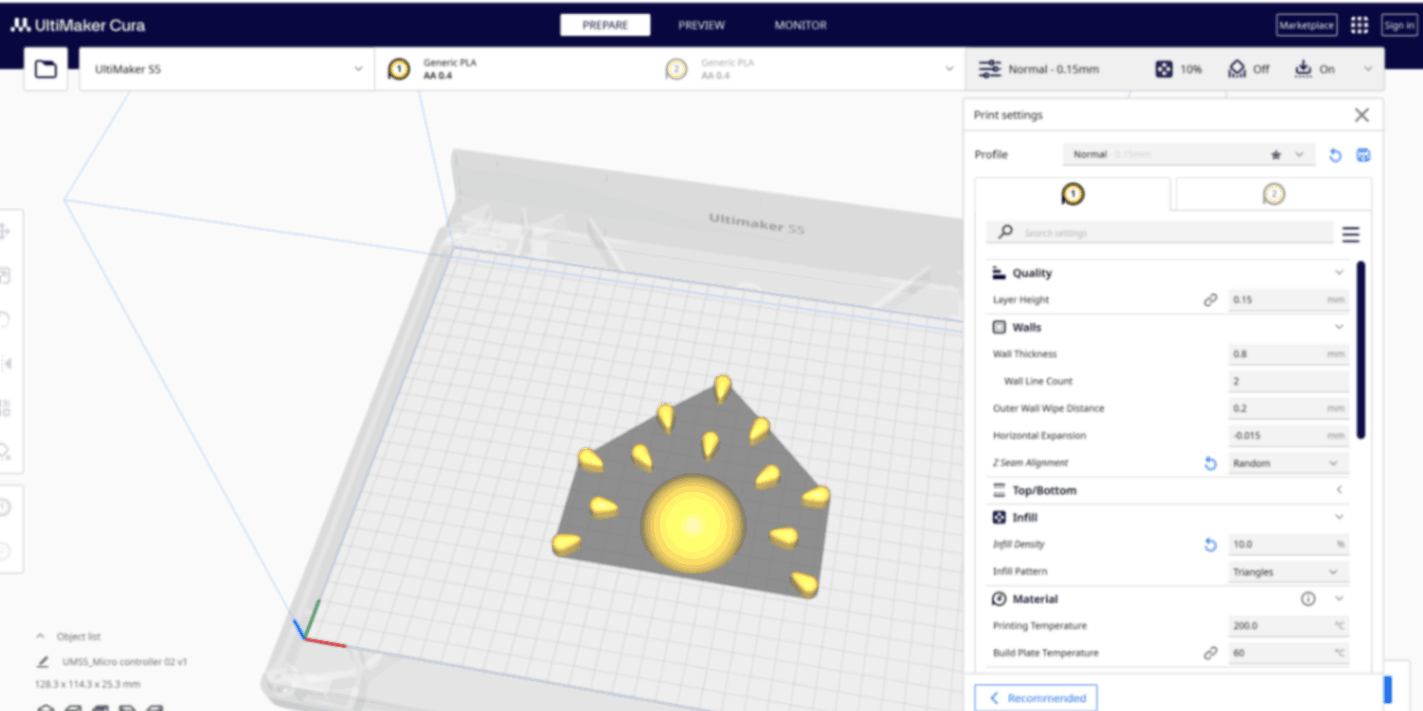The image size is (1423, 711).
Task: Open the application switcher grid icon
Action: 1359,26
